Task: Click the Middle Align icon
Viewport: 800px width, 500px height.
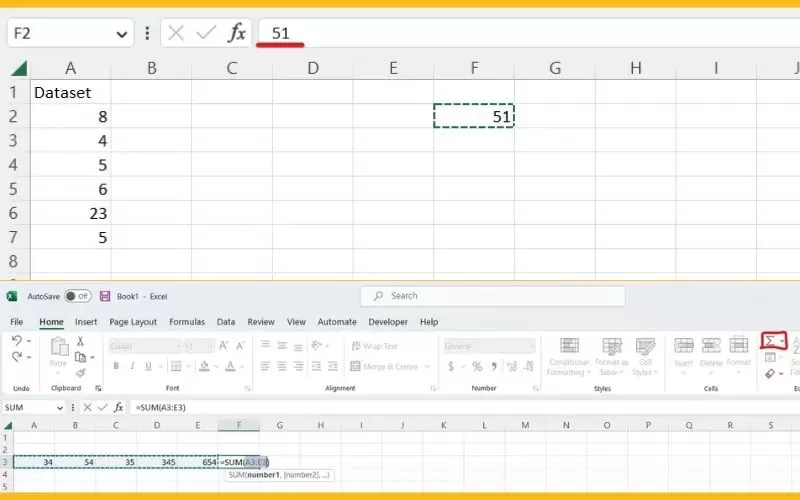Action: (x=282, y=345)
